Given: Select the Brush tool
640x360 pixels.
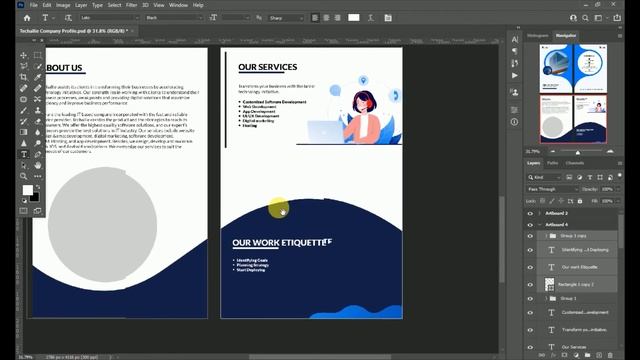Looking at the screenshot, I should coord(24,110).
